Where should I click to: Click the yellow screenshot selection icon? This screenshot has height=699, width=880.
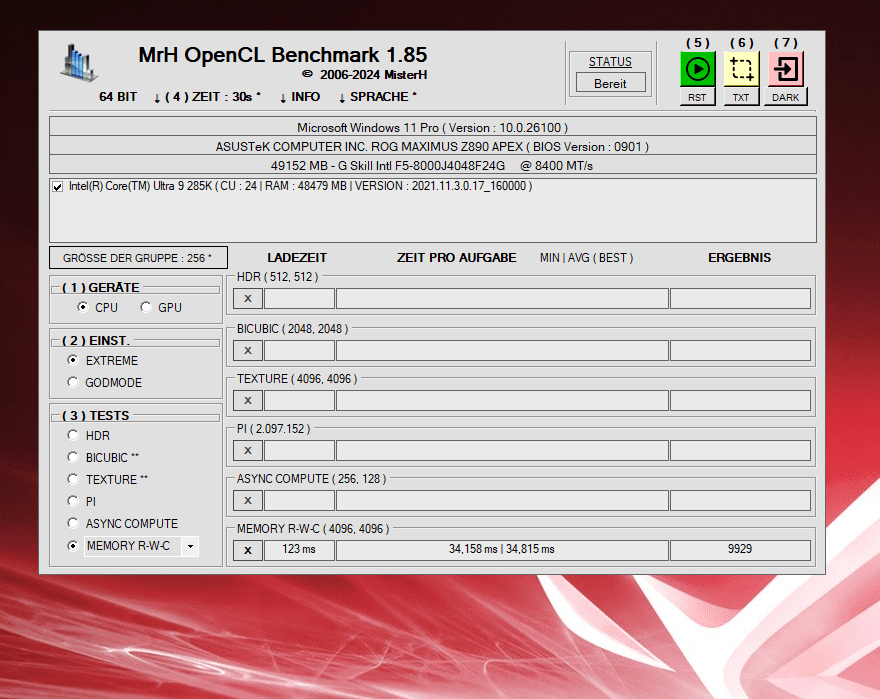pyautogui.click(x=741, y=69)
